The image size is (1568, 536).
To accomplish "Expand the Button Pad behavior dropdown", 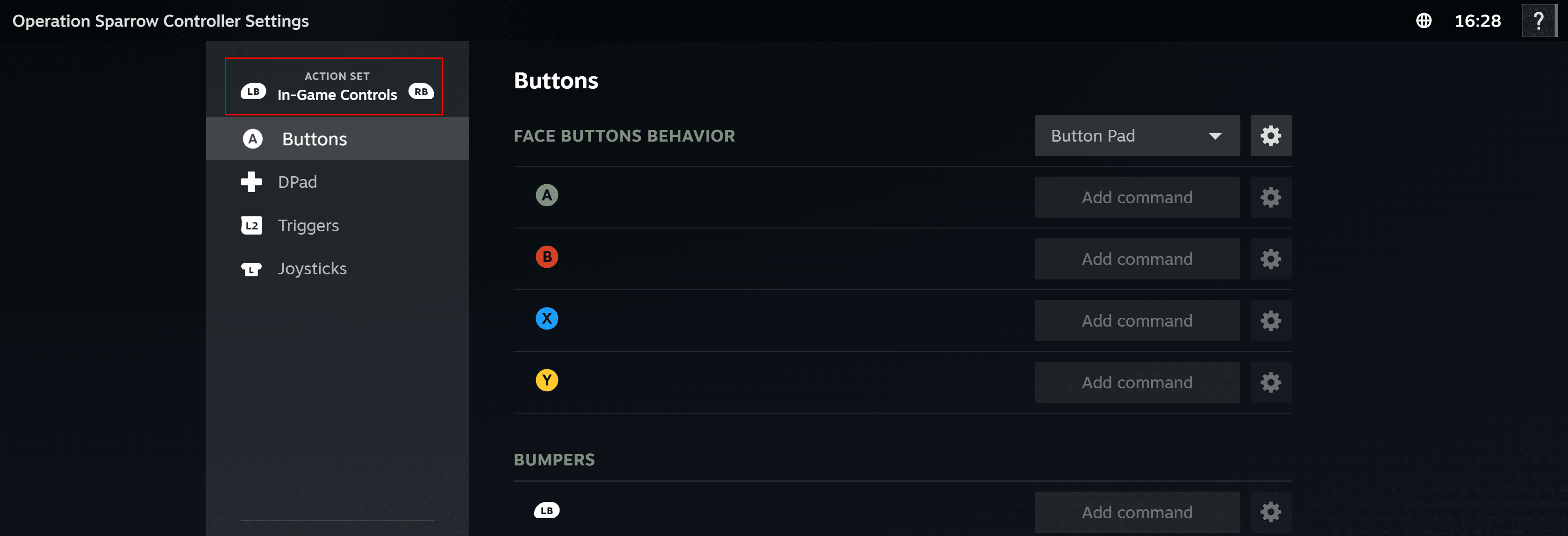I will coord(1137,136).
